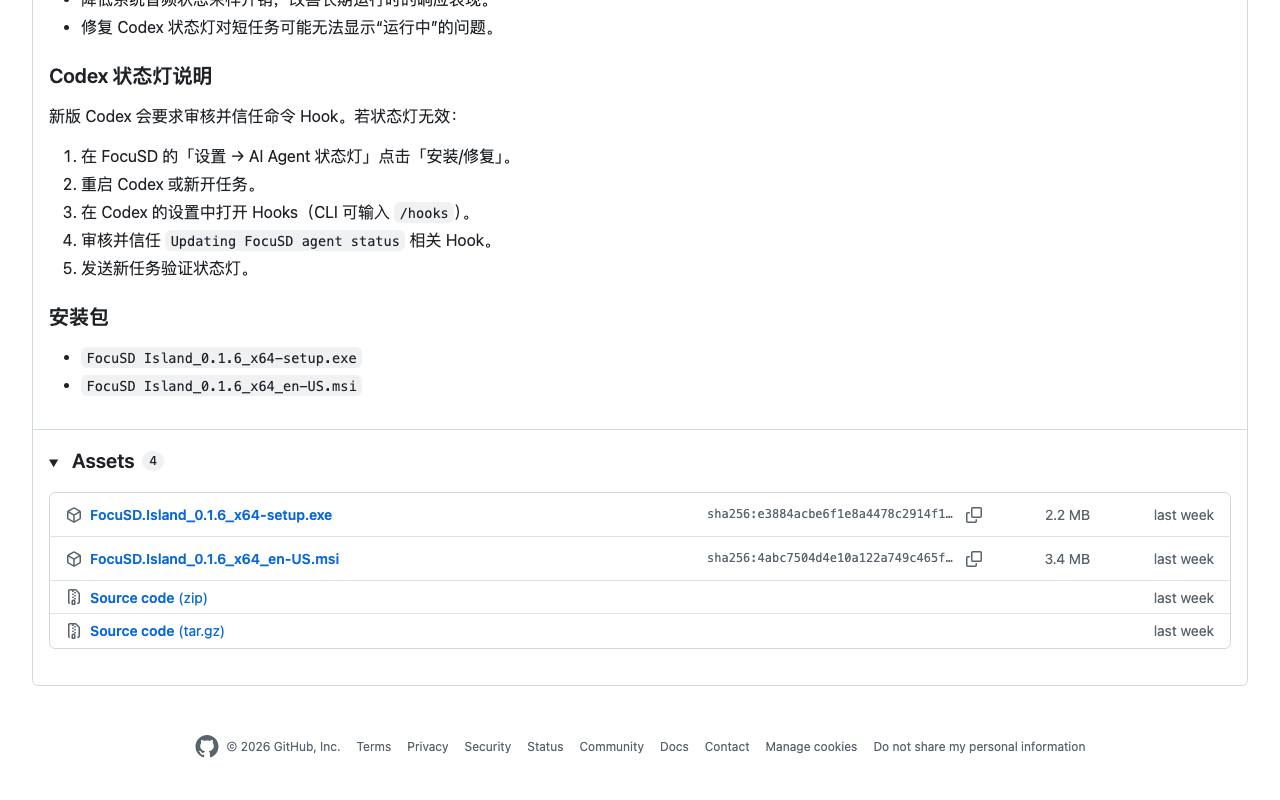Click the step '发送新任务验证状态灯。'
The width and height of the screenshot is (1280, 800).
coord(170,269)
